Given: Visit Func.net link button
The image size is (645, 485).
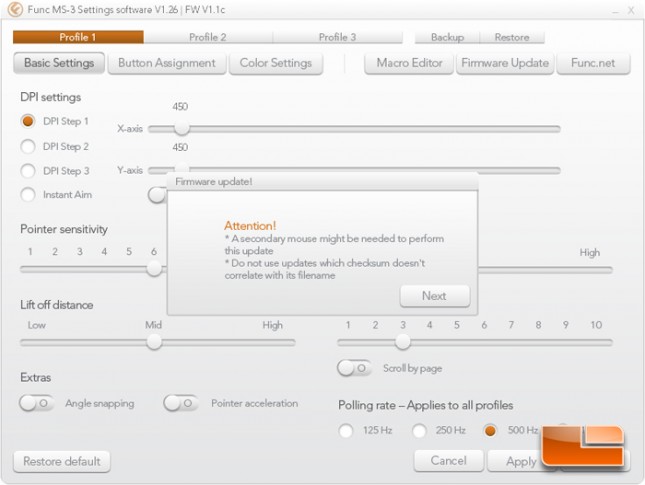Looking at the screenshot, I should 593,63.
